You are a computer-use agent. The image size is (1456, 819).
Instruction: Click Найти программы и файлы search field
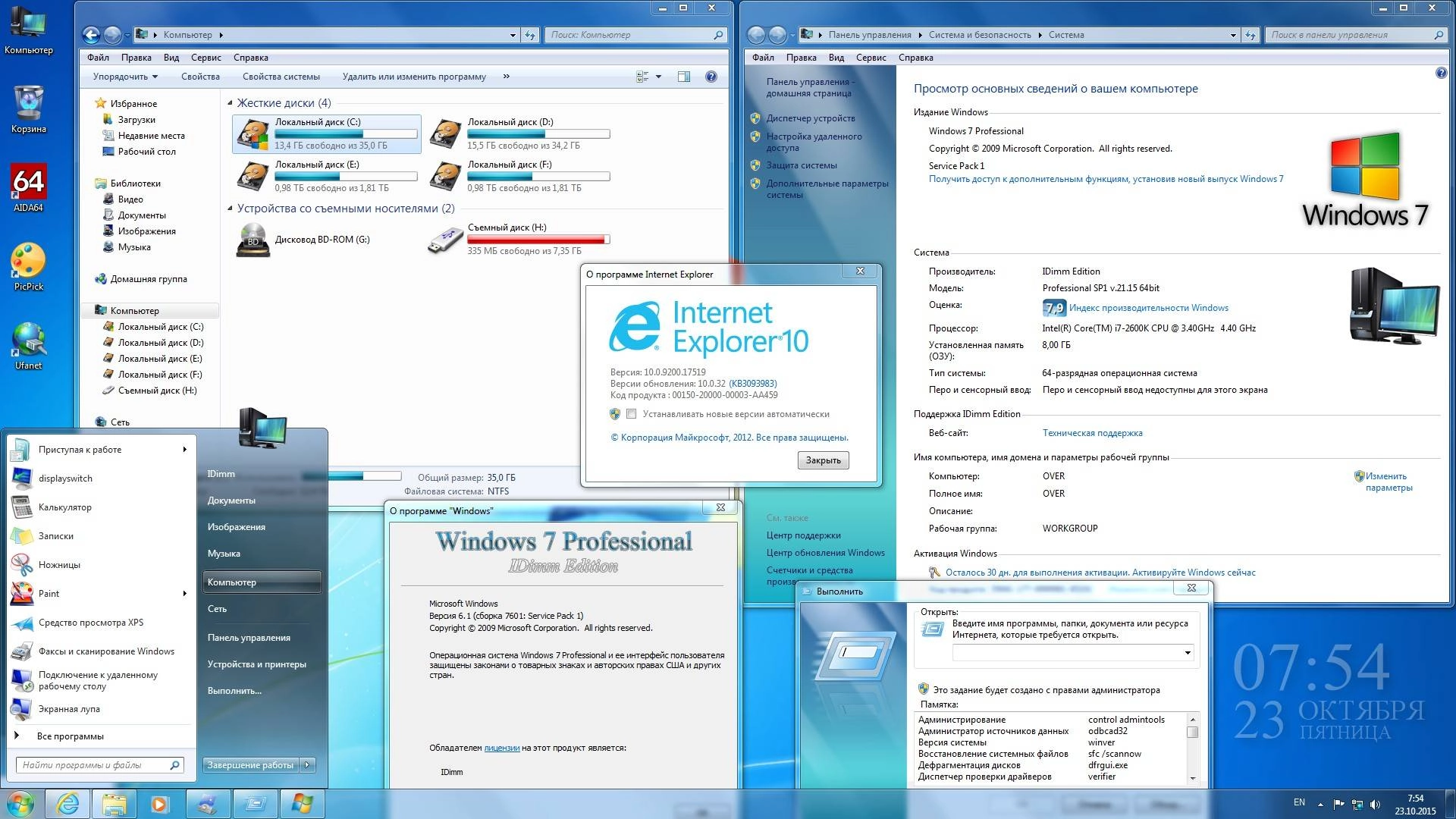tap(99, 765)
